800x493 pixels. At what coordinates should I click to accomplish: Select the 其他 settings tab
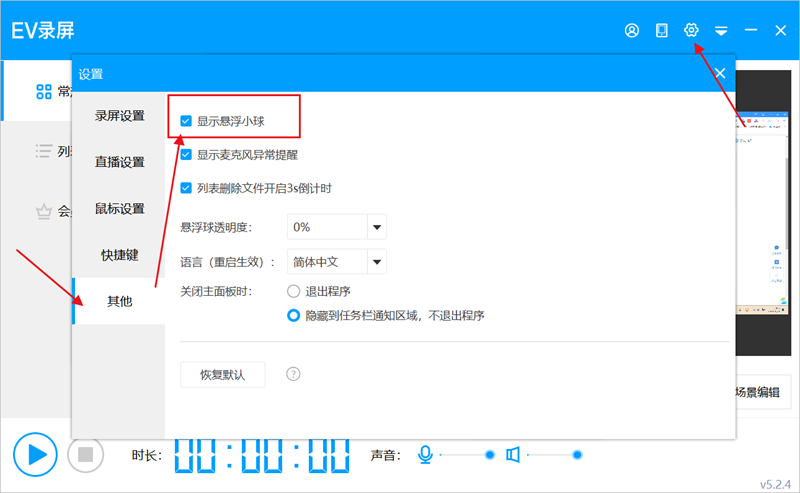[x=119, y=301]
